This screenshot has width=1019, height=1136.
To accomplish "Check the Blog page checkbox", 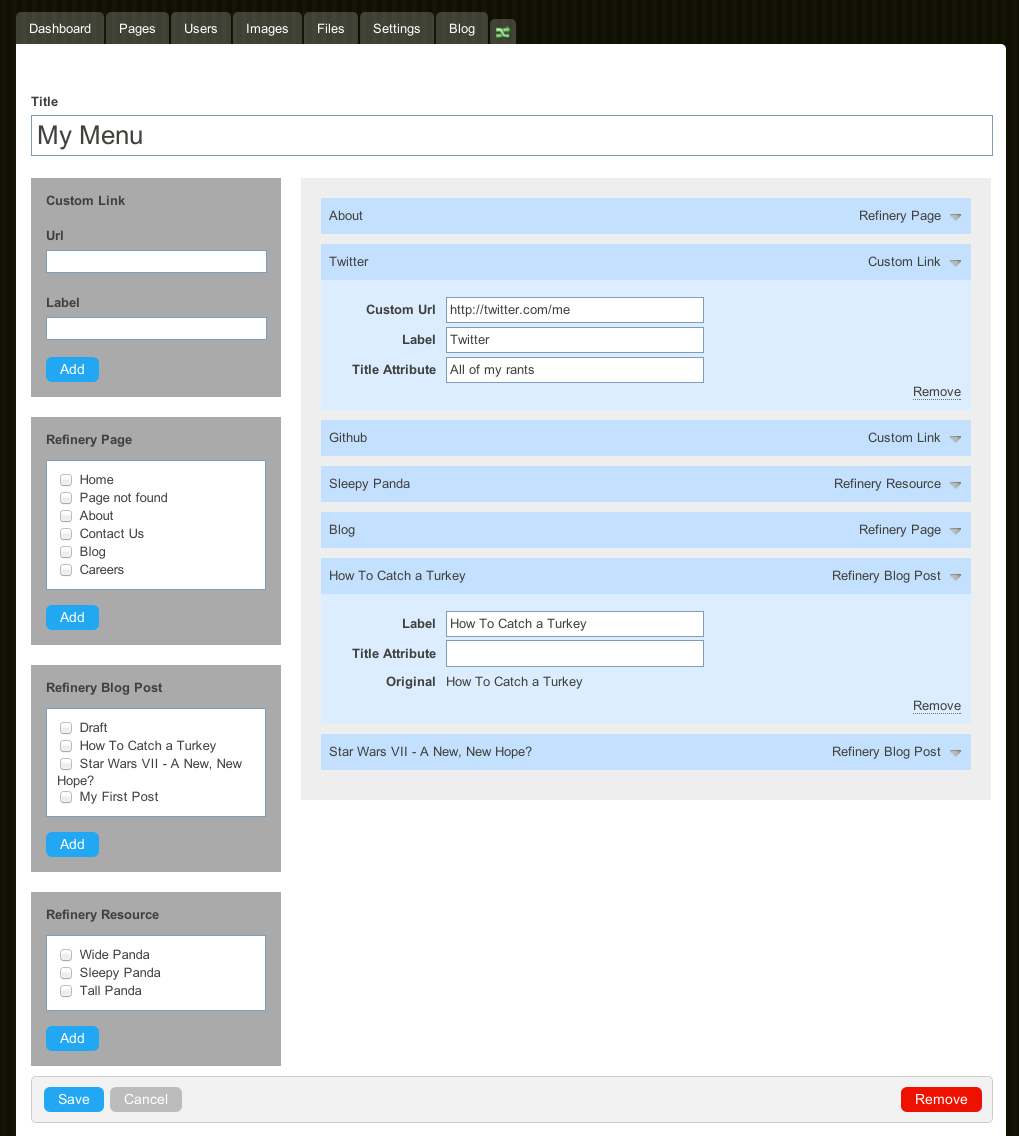I will coord(66,552).
